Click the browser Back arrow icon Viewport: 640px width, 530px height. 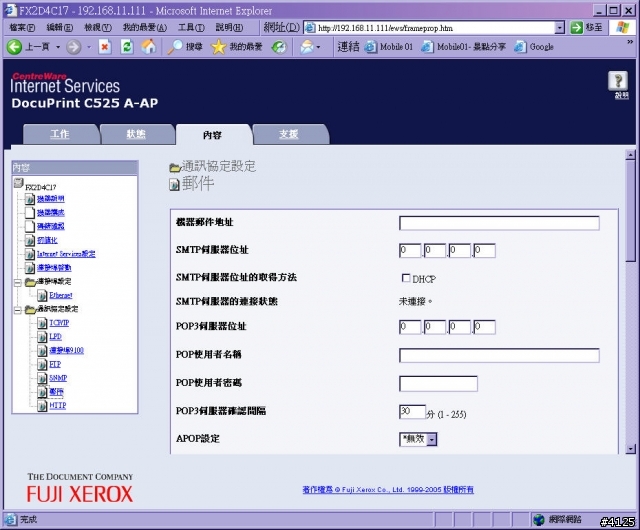[x=14, y=47]
